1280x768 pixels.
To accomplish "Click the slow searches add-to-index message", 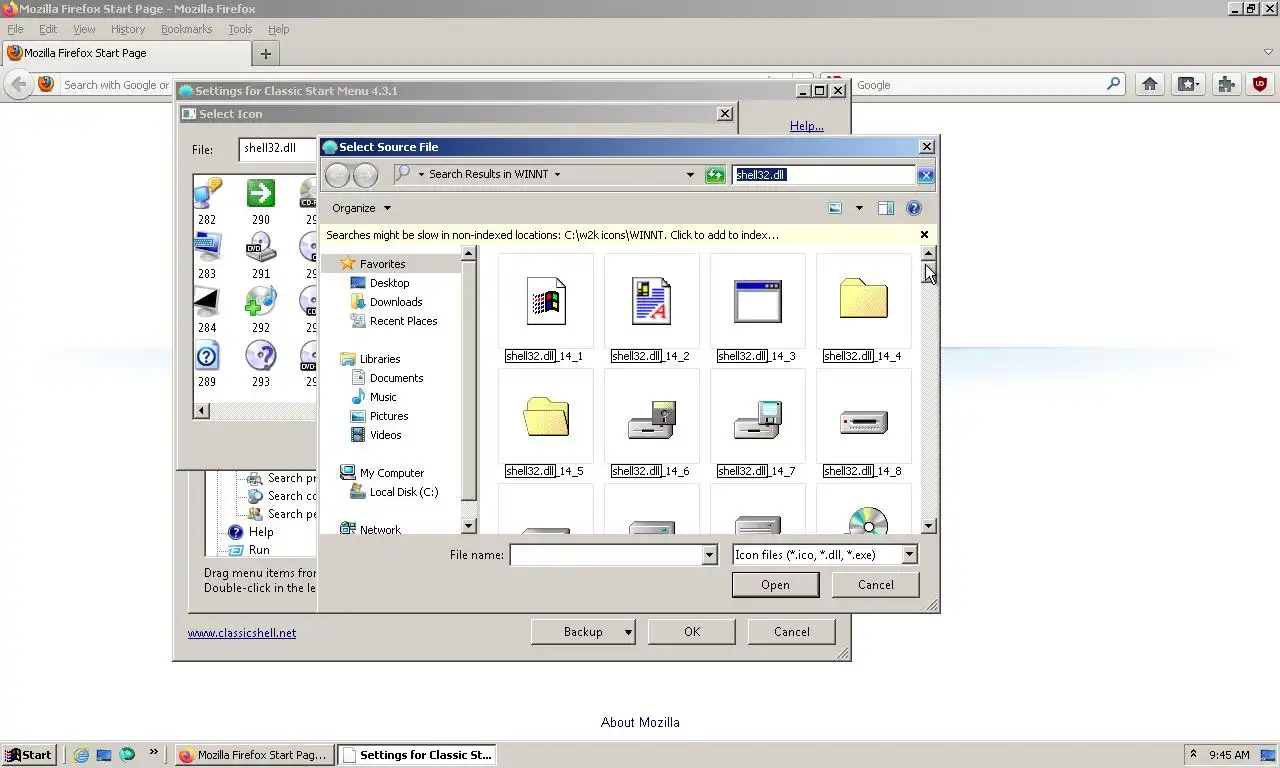I will point(552,235).
